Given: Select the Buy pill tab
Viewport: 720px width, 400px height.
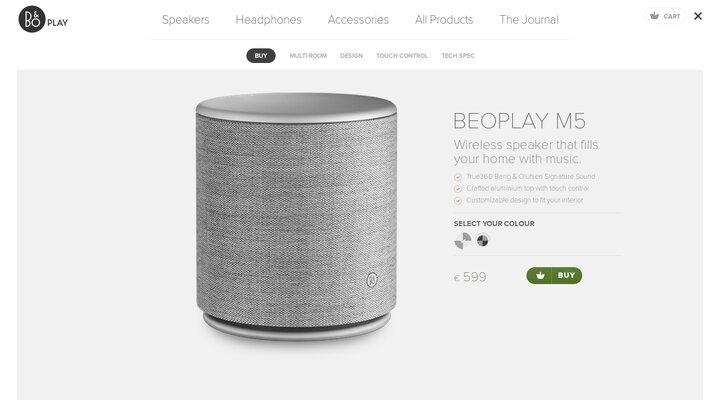Looking at the screenshot, I should [261, 56].
